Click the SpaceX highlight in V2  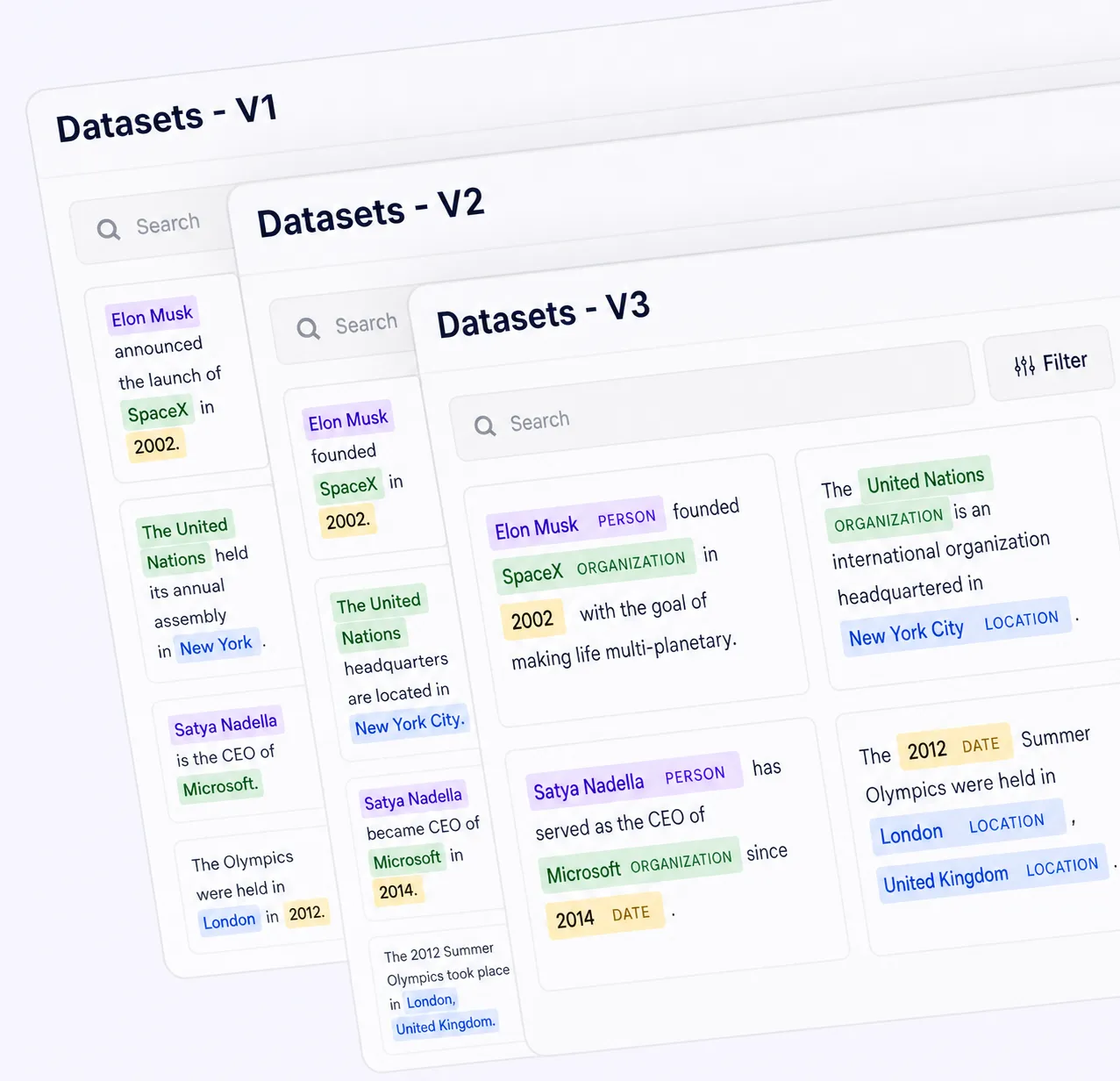point(348,487)
